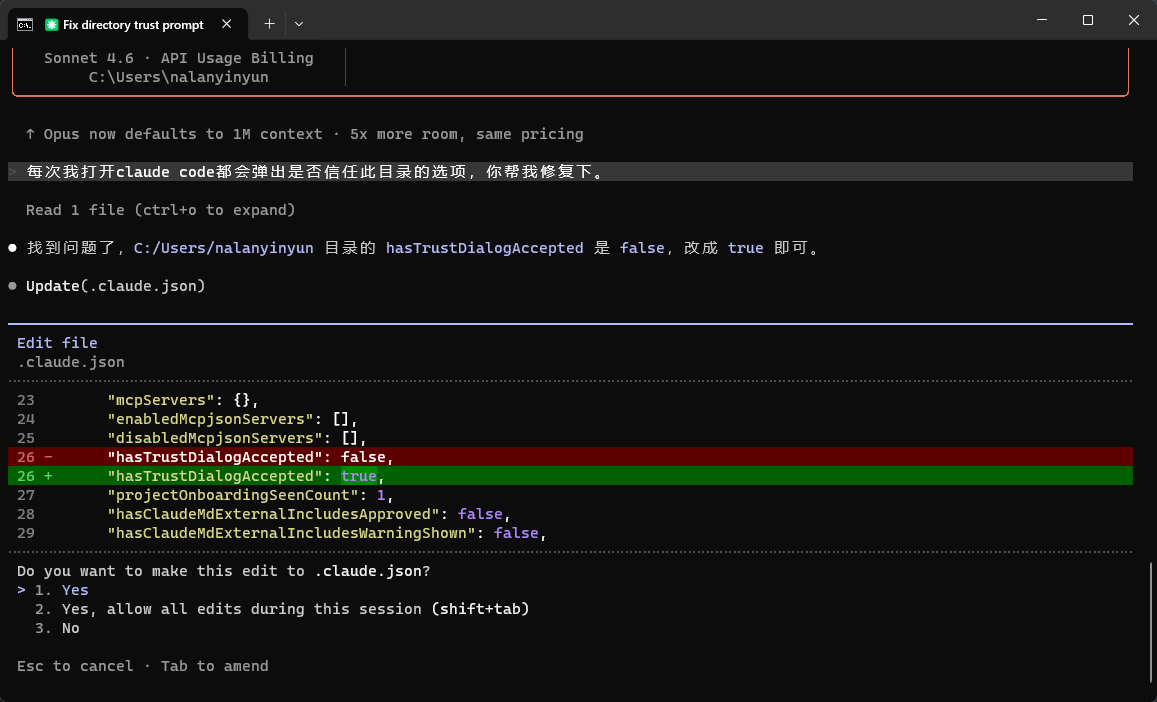This screenshot has width=1157, height=702.
Task: Expand the "Read 1 file" collapsed line
Action: [160, 210]
